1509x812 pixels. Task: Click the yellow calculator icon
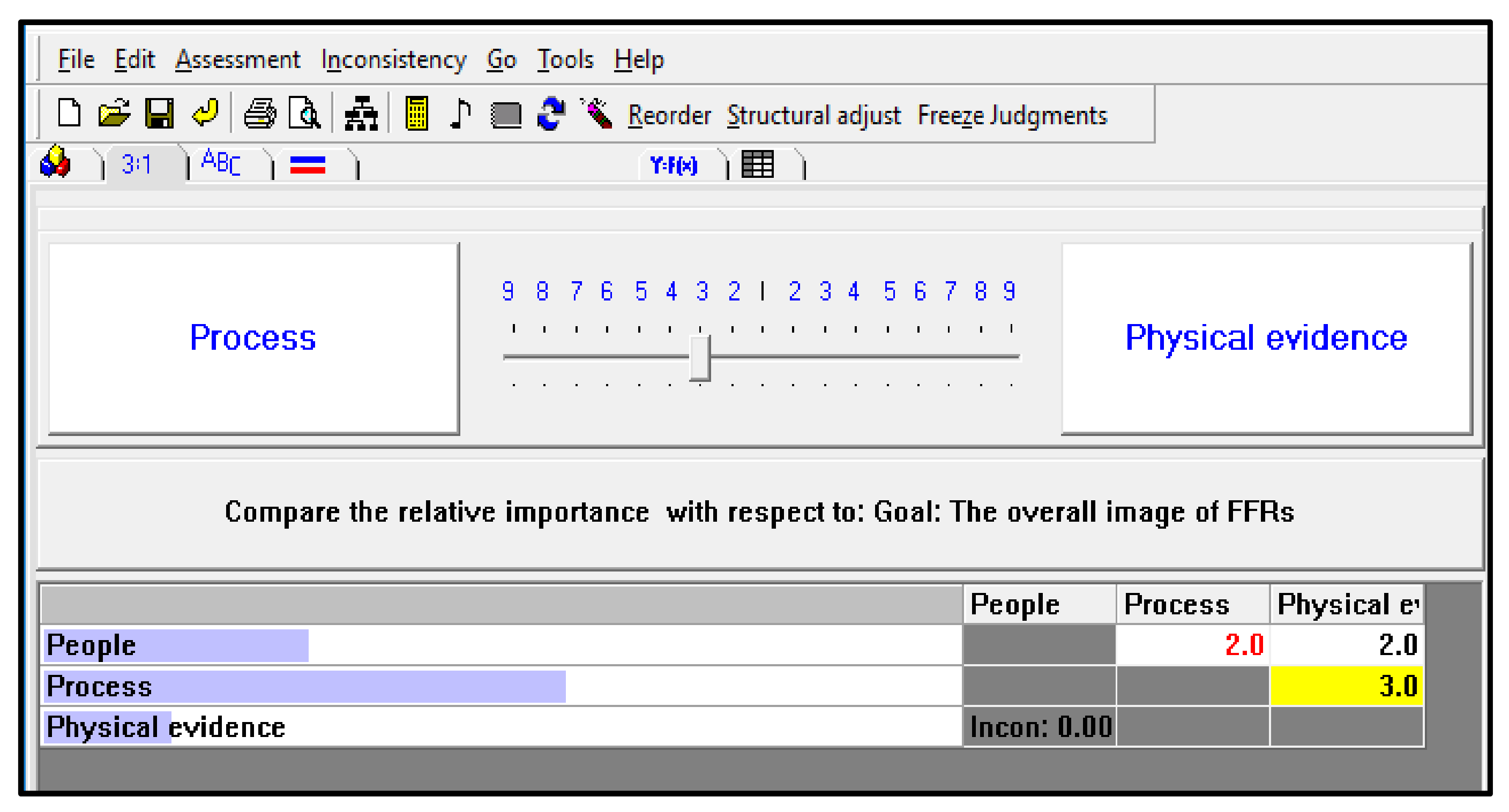416,114
